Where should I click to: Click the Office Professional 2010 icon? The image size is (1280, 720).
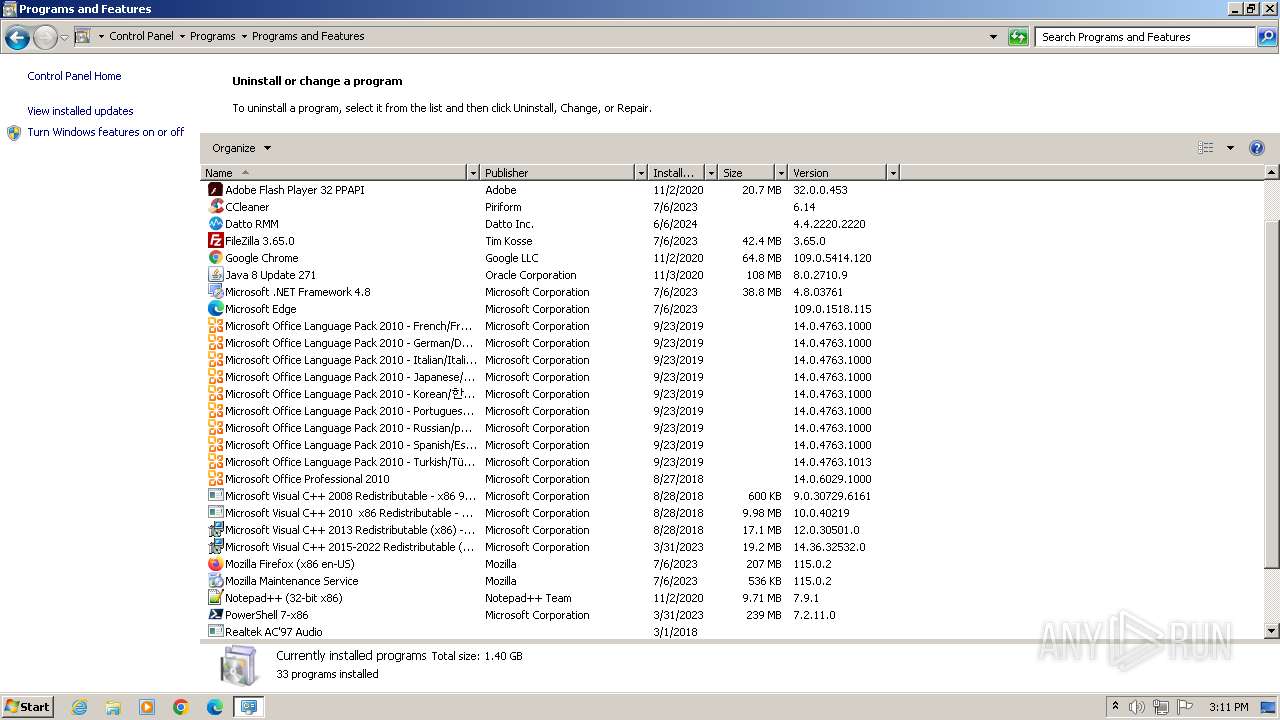(x=215, y=479)
